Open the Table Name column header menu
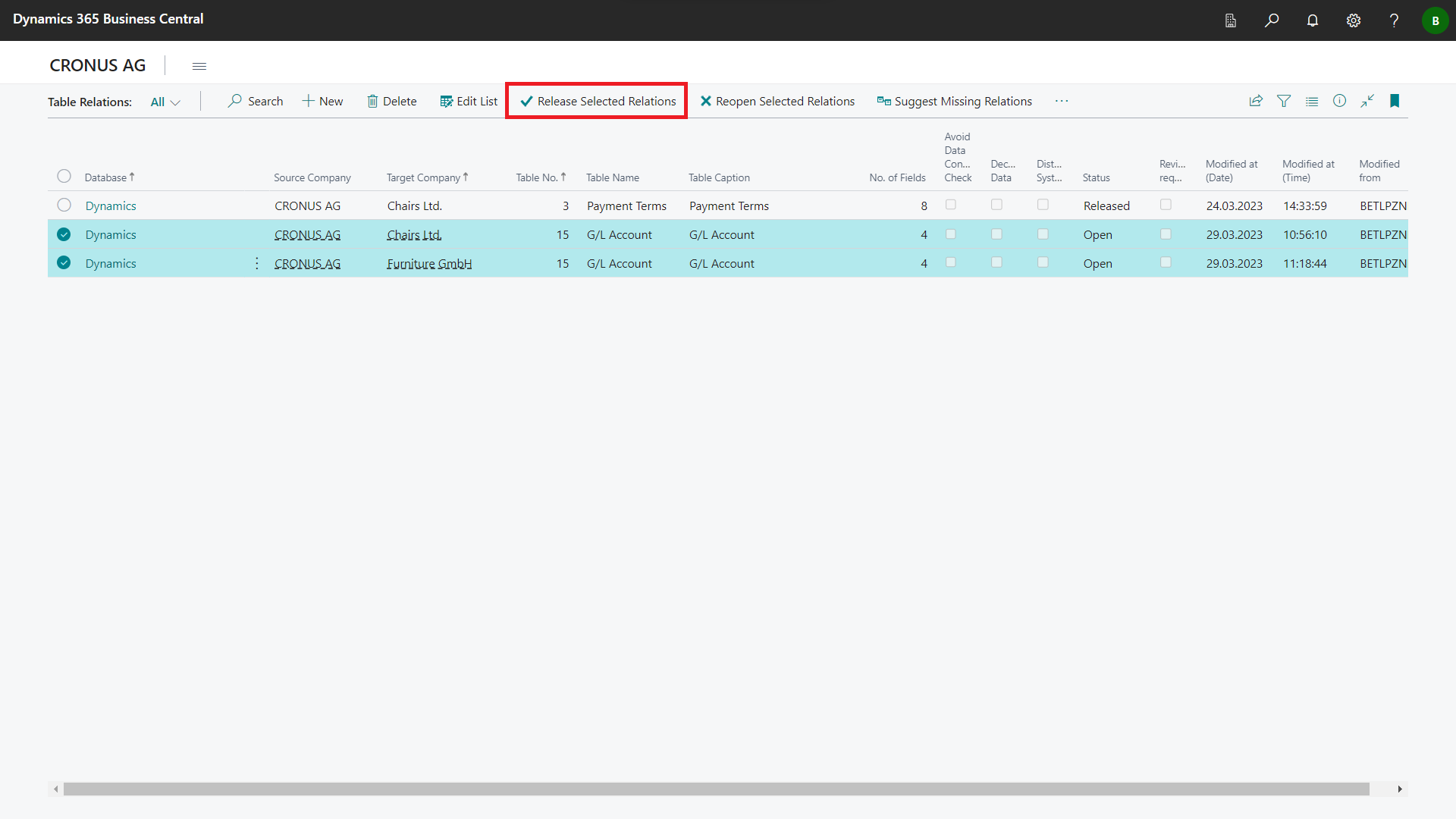 (x=613, y=177)
